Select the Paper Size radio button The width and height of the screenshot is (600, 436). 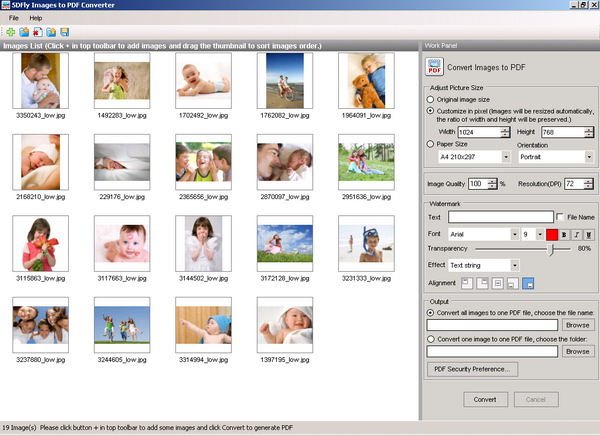click(431, 144)
